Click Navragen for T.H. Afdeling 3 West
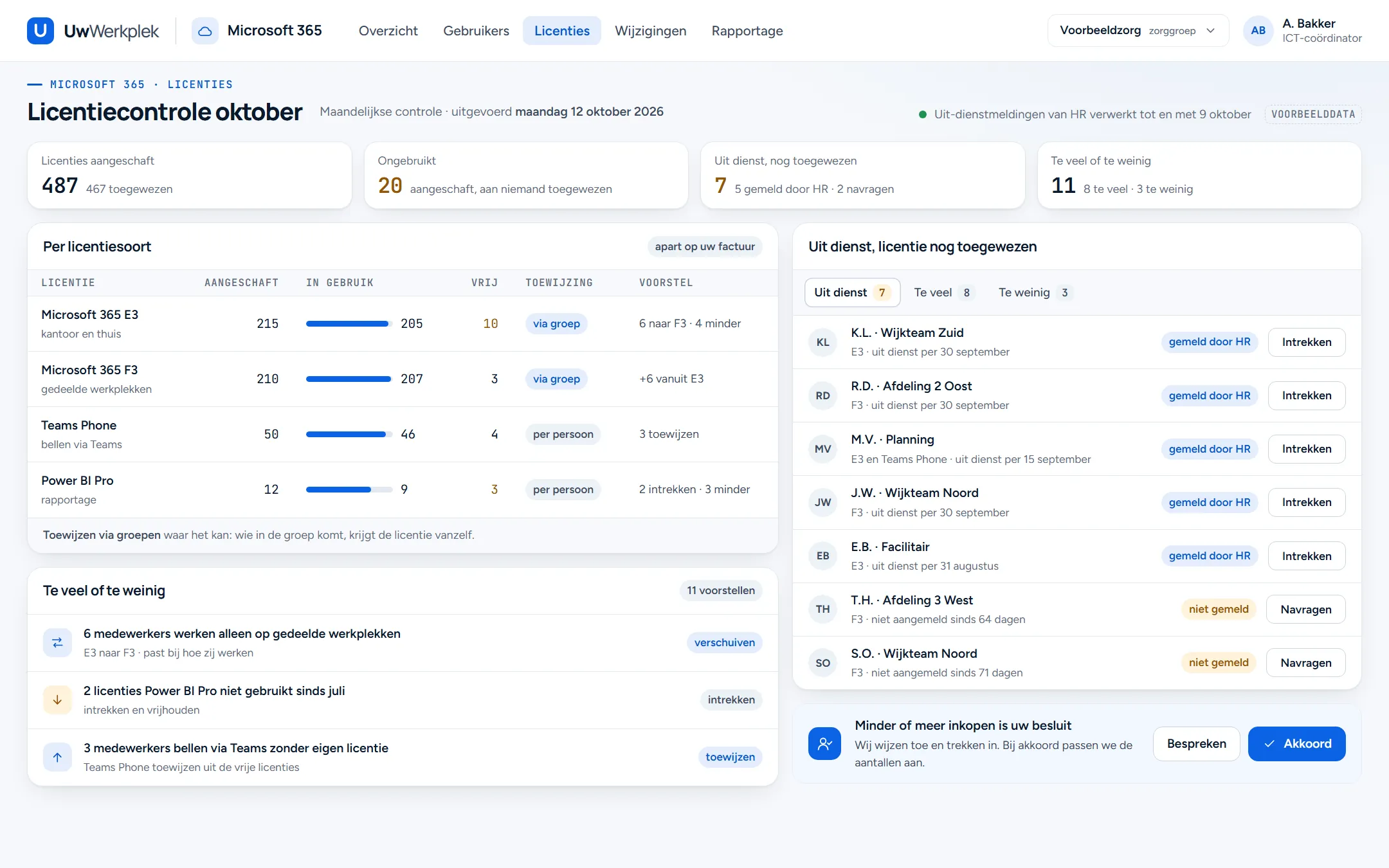Image resolution: width=1389 pixels, height=868 pixels. 1305,609
